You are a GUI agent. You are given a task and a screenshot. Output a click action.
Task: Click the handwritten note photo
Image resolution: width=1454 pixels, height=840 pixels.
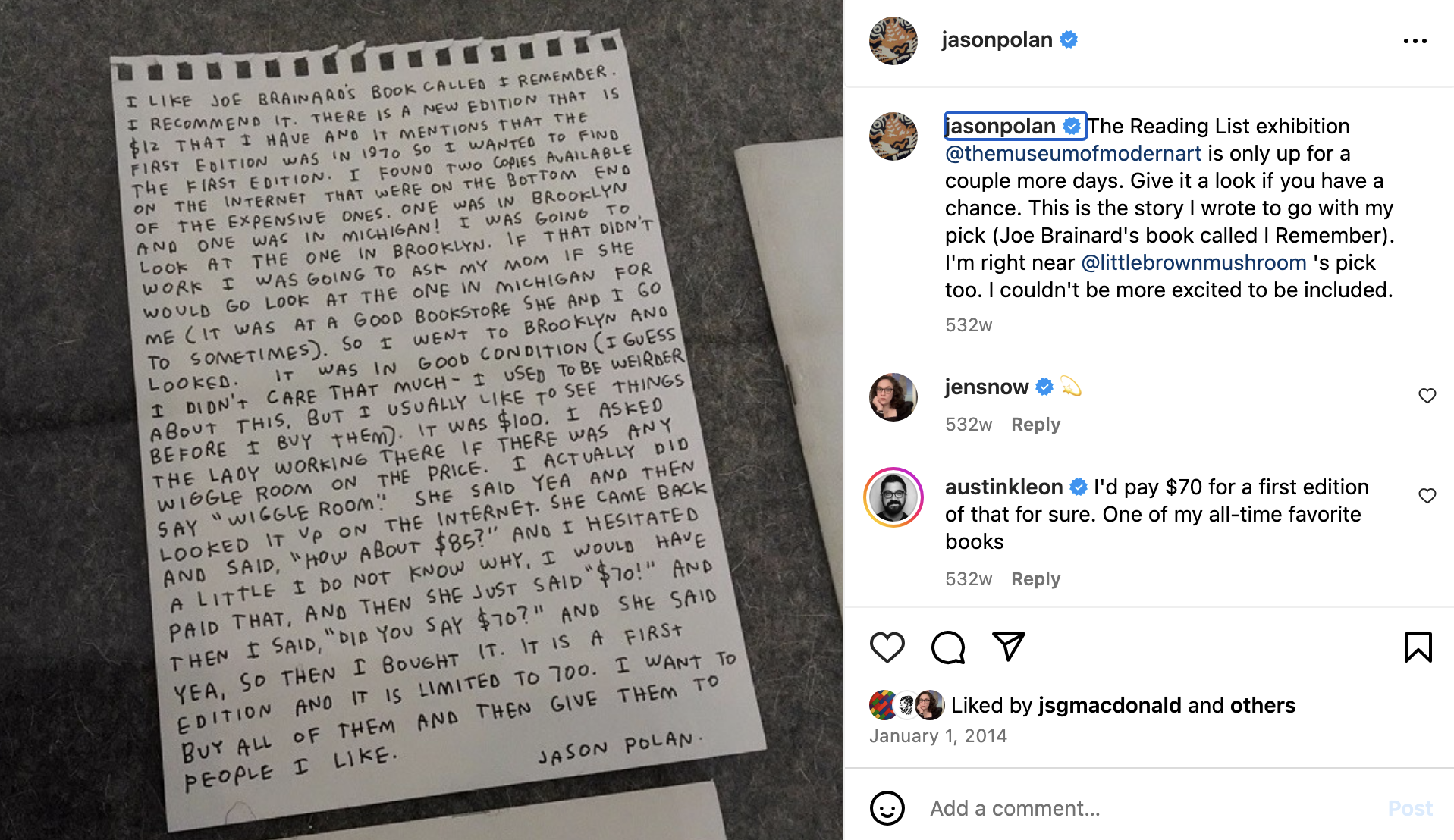coord(422,420)
